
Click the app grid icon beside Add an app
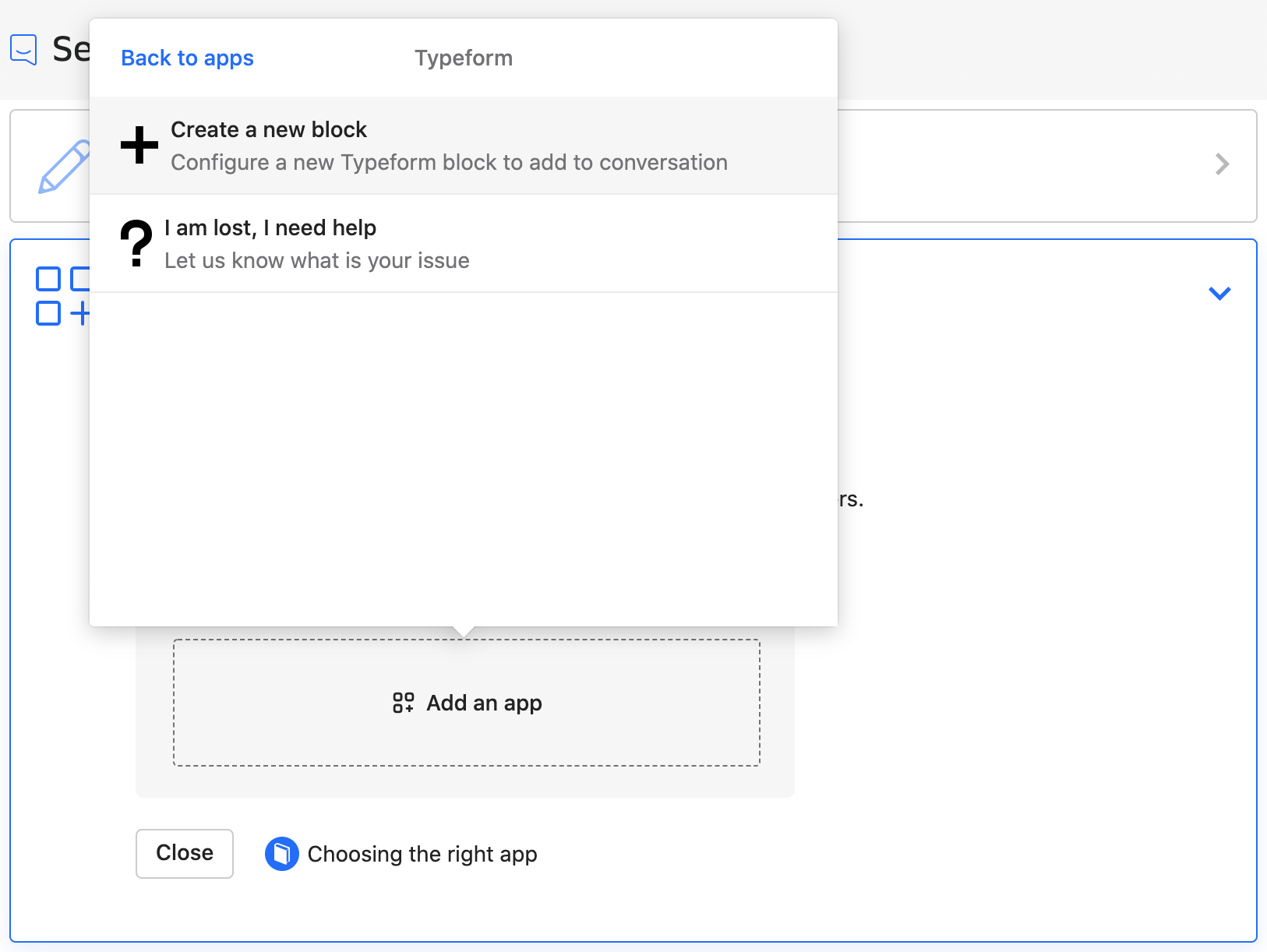click(404, 703)
